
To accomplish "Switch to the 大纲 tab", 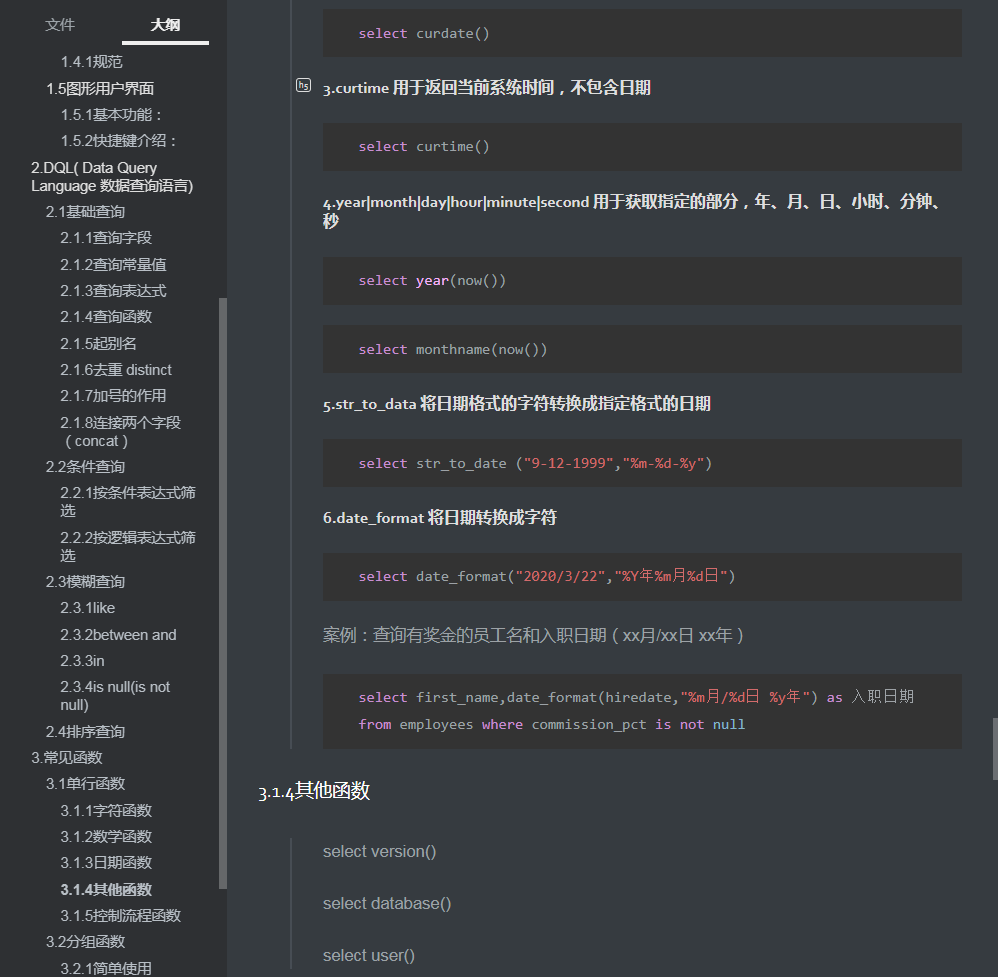I will (165, 25).
